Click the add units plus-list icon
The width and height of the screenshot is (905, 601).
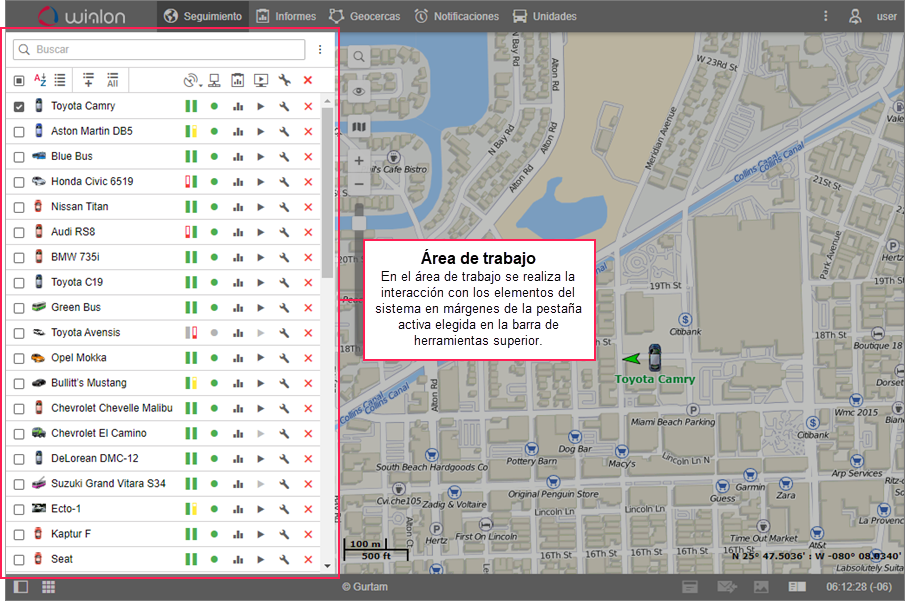88,80
